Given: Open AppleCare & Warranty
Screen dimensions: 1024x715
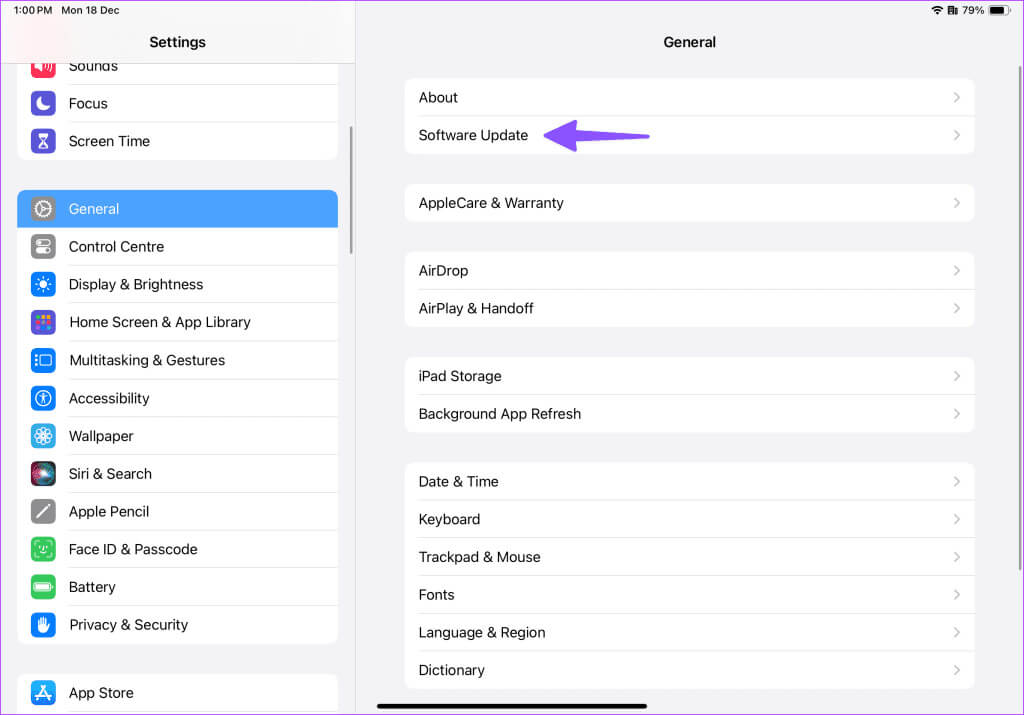Looking at the screenshot, I should tap(690, 203).
